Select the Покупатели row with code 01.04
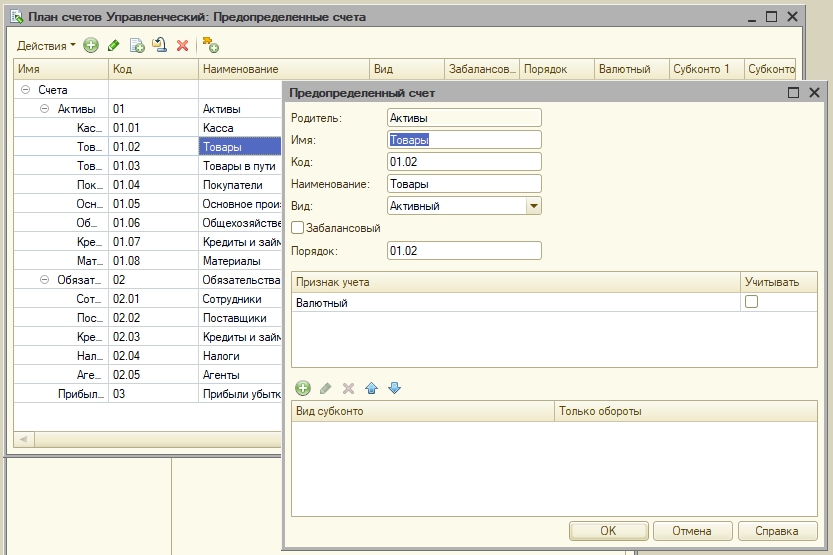 [150, 185]
